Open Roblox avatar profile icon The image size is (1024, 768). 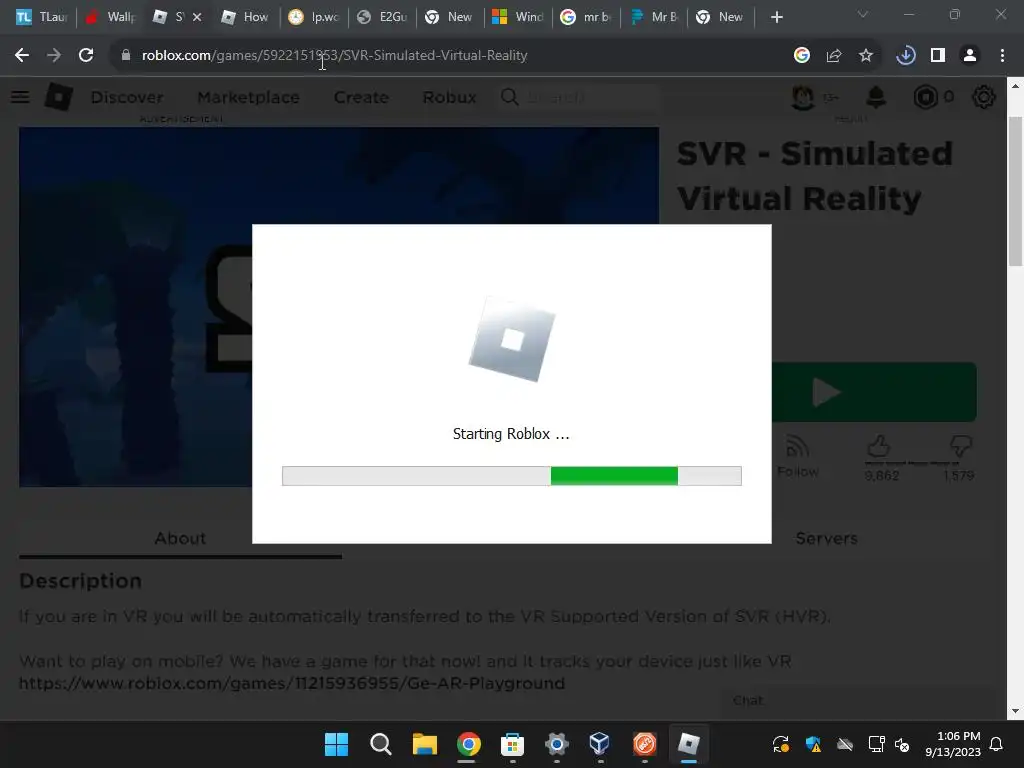point(803,97)
